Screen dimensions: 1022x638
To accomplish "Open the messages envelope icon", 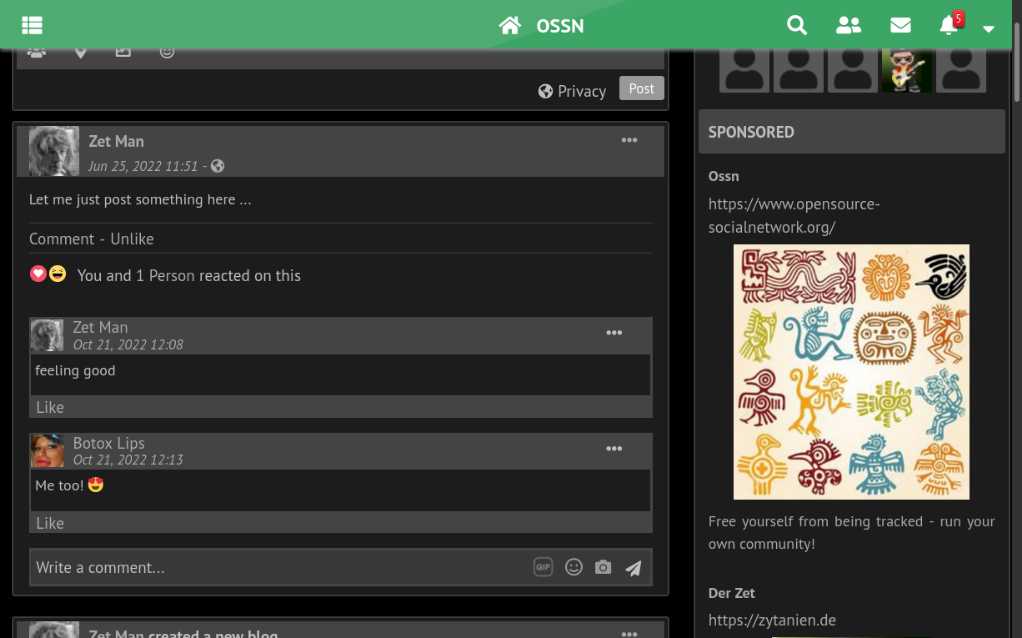I will coord(900,25).
